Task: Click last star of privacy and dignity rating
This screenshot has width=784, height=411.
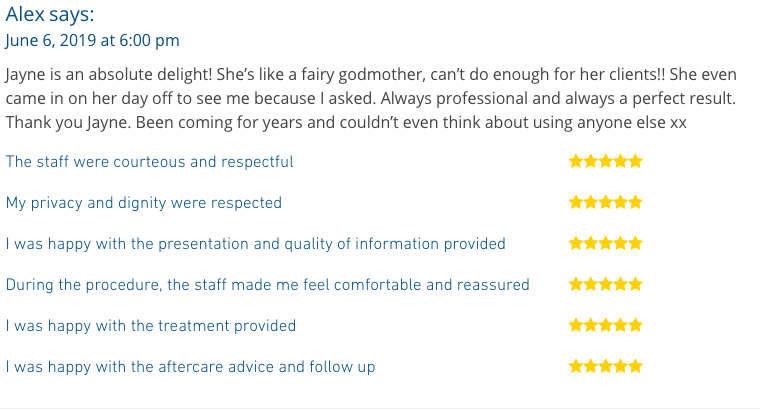Action: pyautogui.click(x=636, y=202)
